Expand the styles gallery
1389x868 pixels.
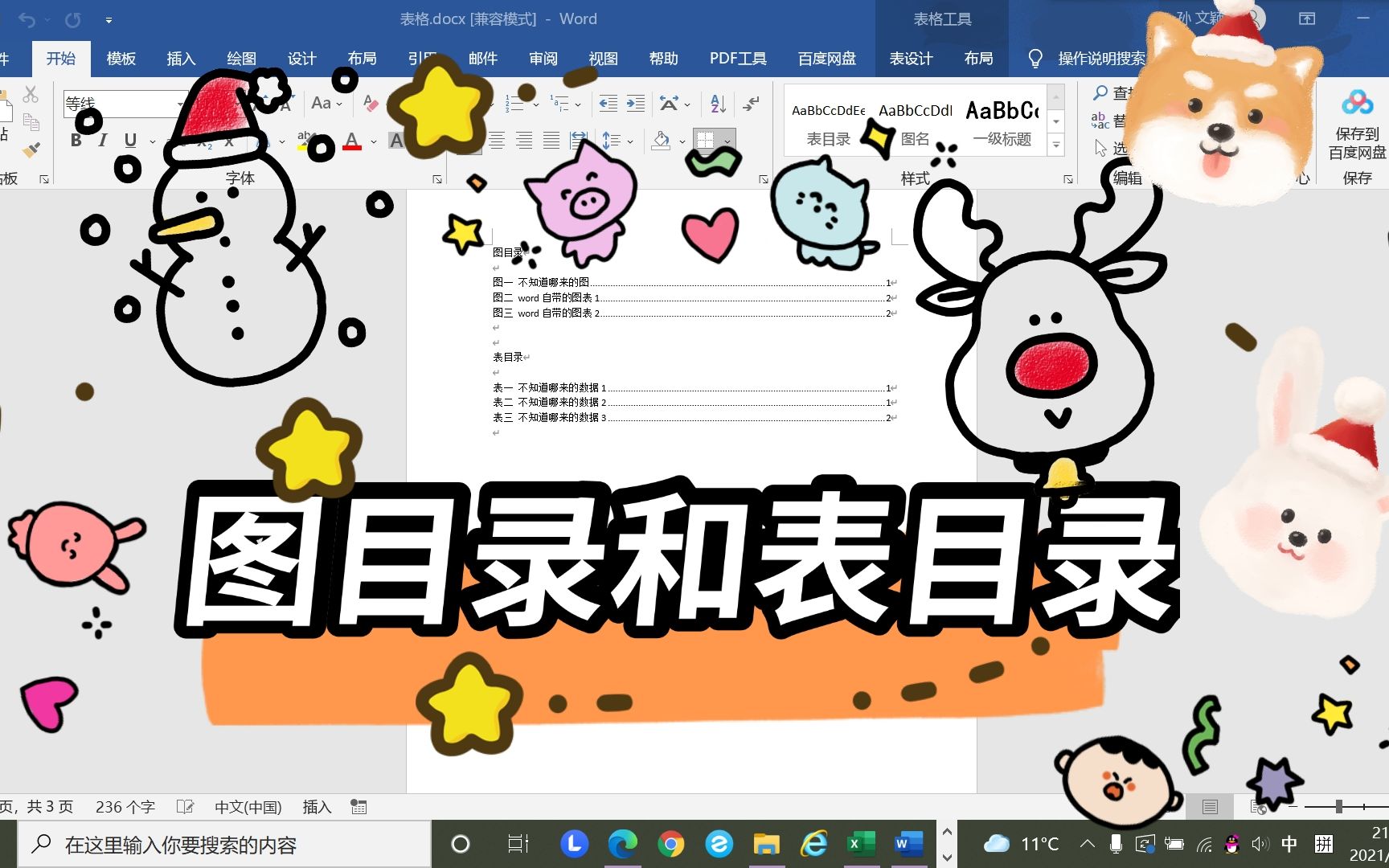pos(1056,145)
